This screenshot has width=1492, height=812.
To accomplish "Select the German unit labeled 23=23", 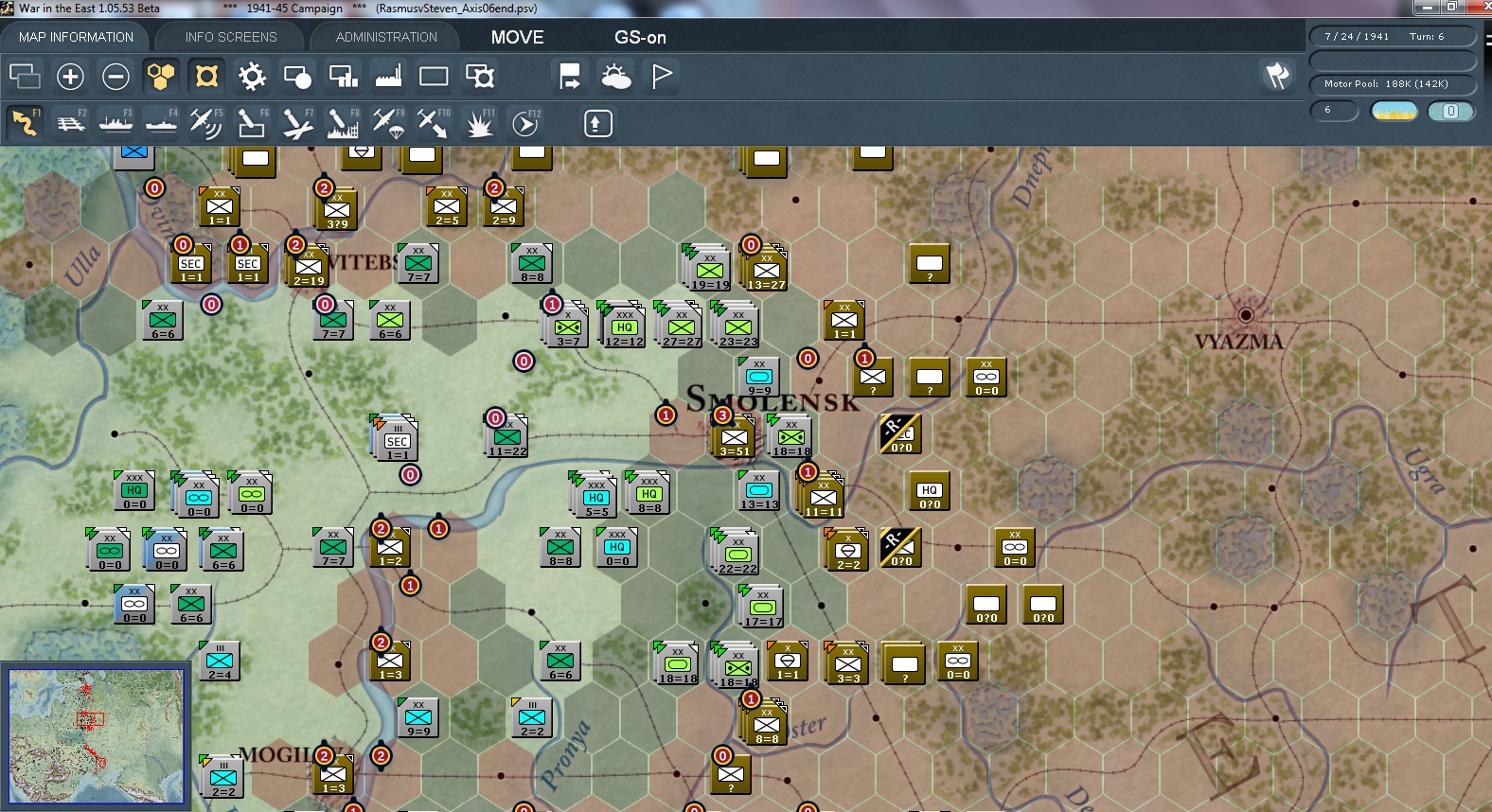I will coord(737,326).
